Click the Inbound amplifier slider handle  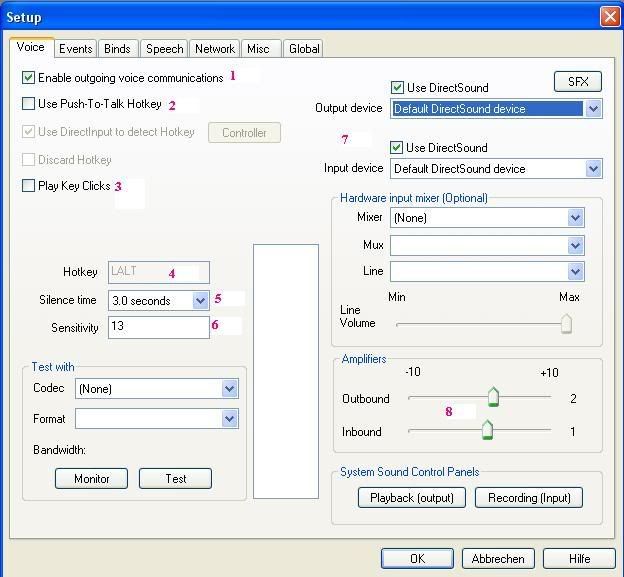[487, 429]
